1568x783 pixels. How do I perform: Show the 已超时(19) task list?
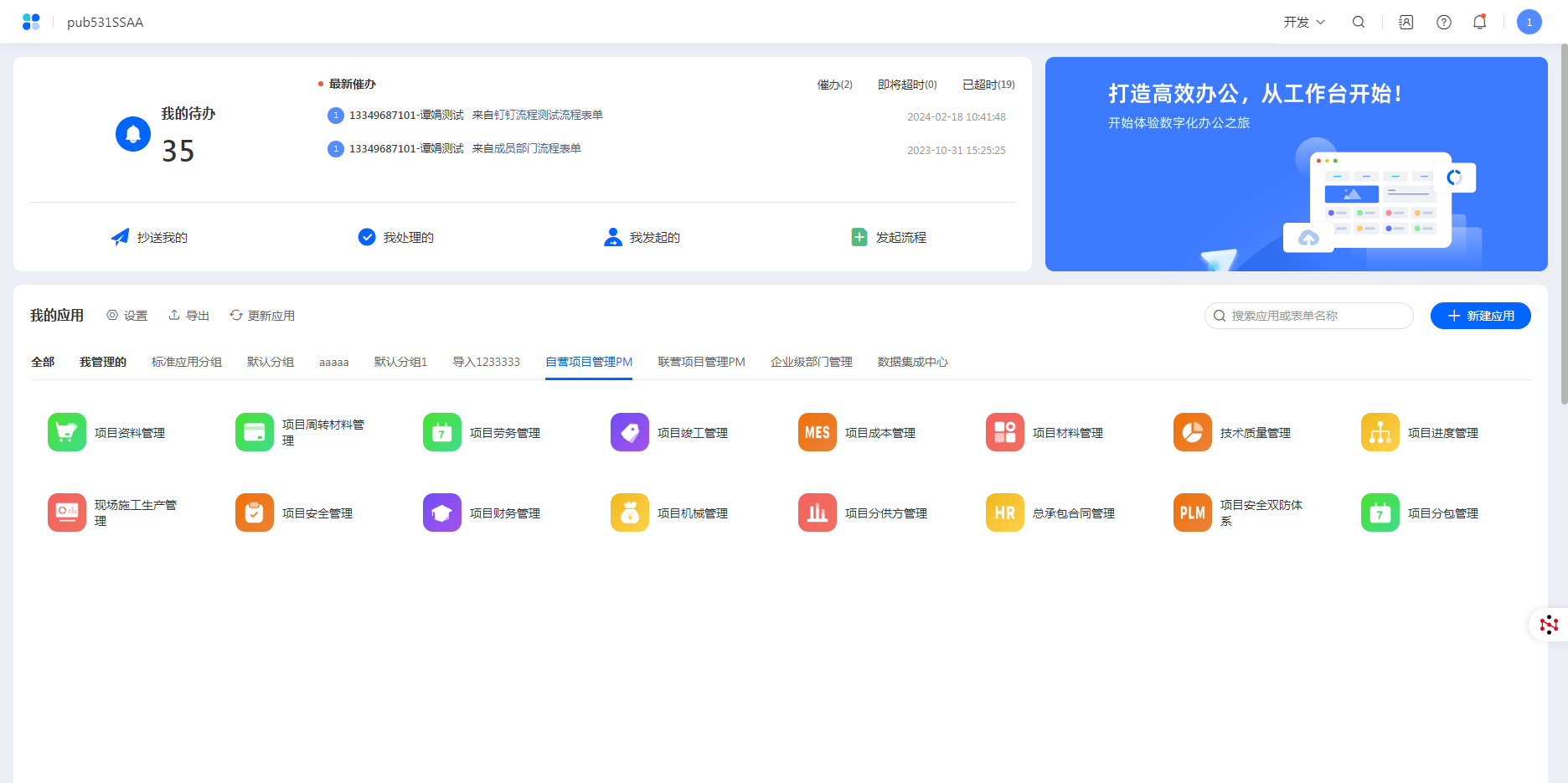[x=988, y=85]
